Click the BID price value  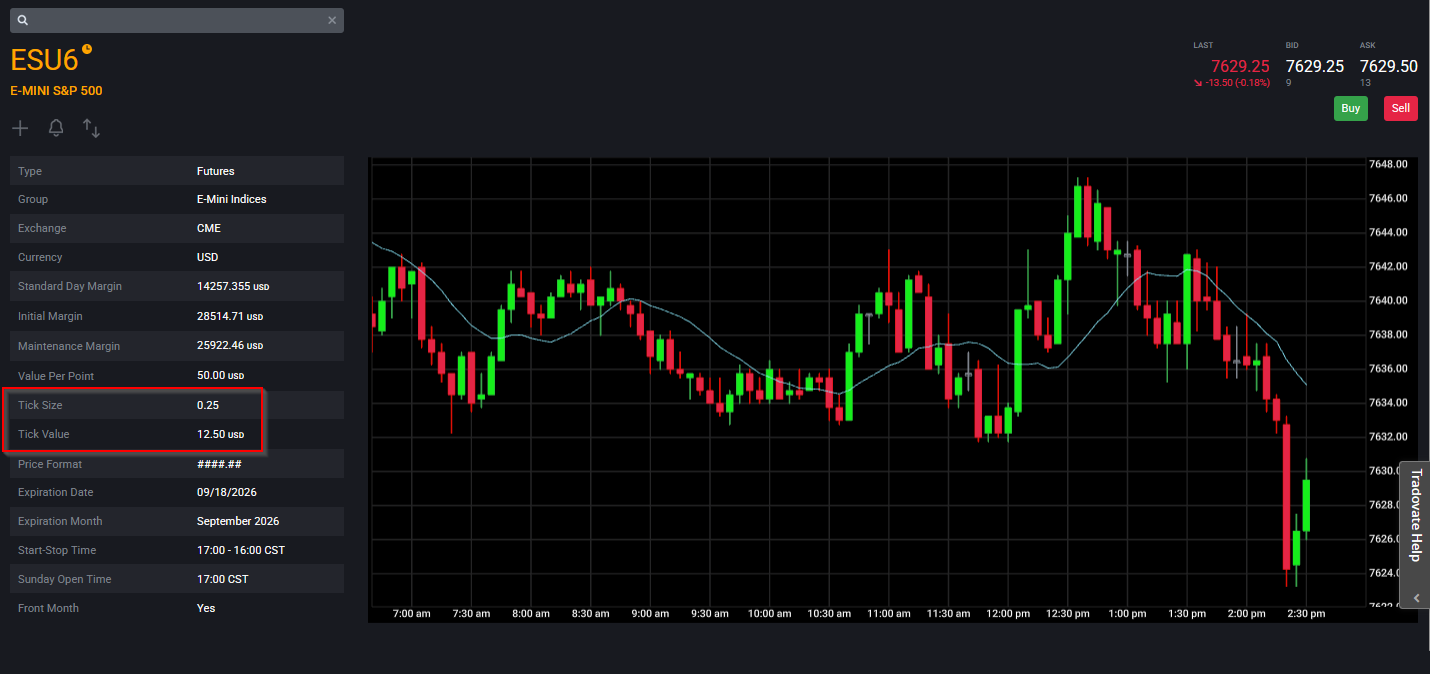click(x=1315, y=66)
